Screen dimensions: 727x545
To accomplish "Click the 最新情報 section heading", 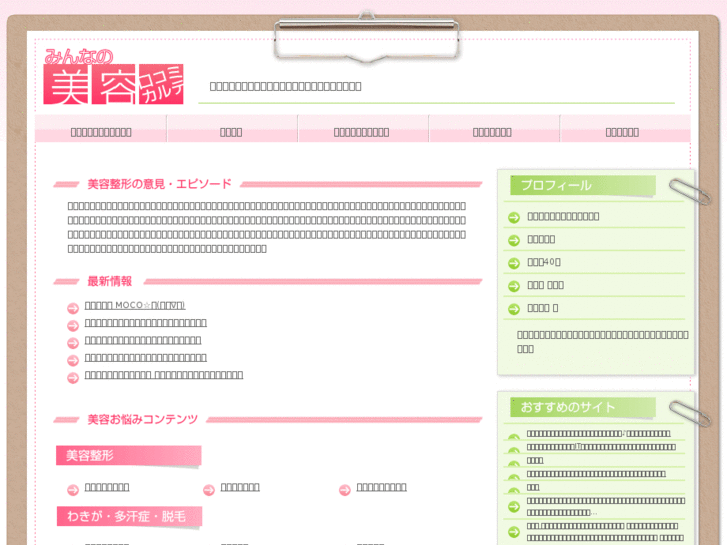I will click(110, 281).
